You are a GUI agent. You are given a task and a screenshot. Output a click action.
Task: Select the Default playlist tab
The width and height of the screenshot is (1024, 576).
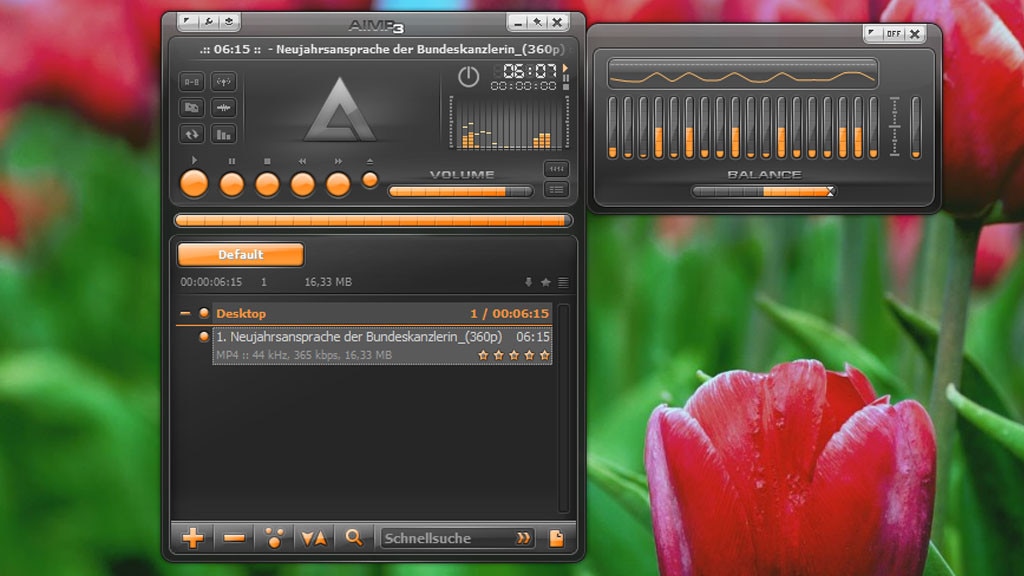click(241, 255)
